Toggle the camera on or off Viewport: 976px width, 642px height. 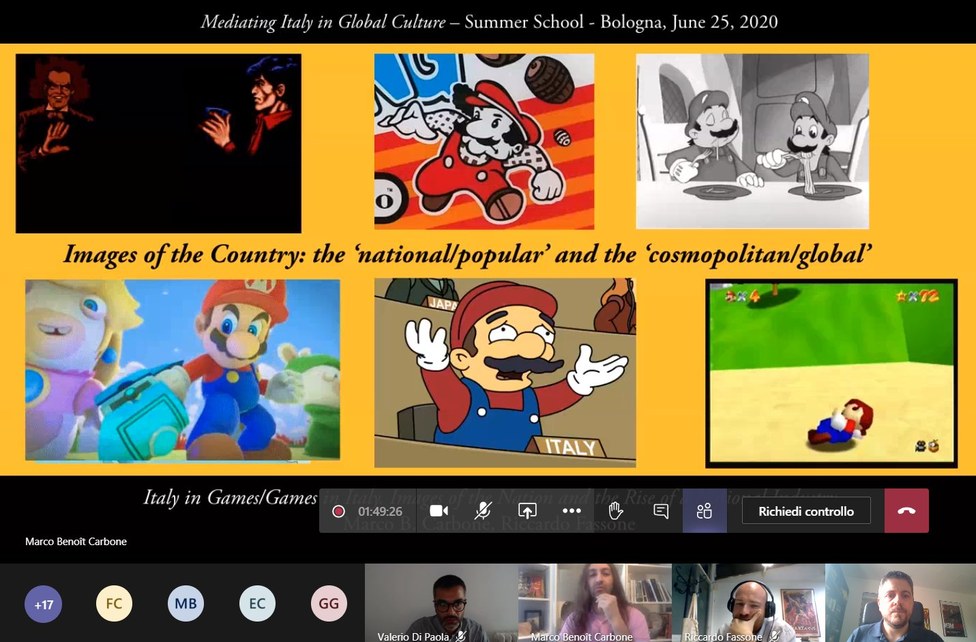pos(439,511)
